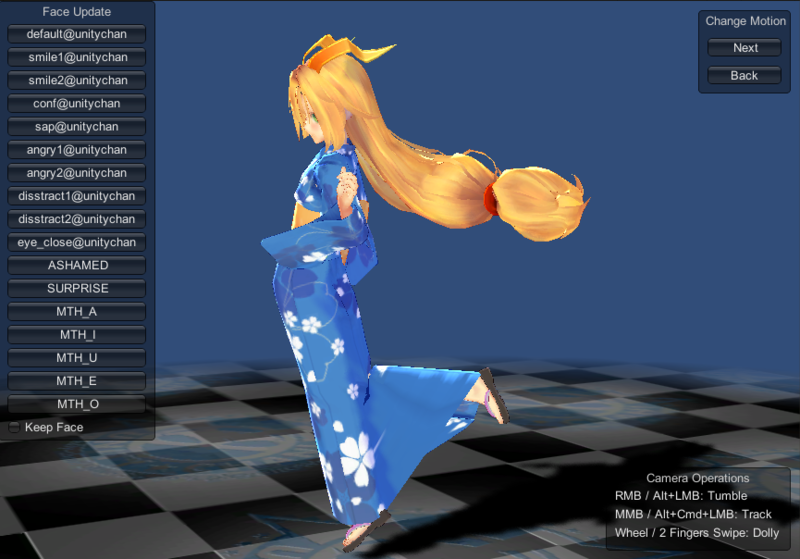Viewport: 800px width, 559px height.
Task: Choose the sap@unitychan face
Action: pos(77,126)
